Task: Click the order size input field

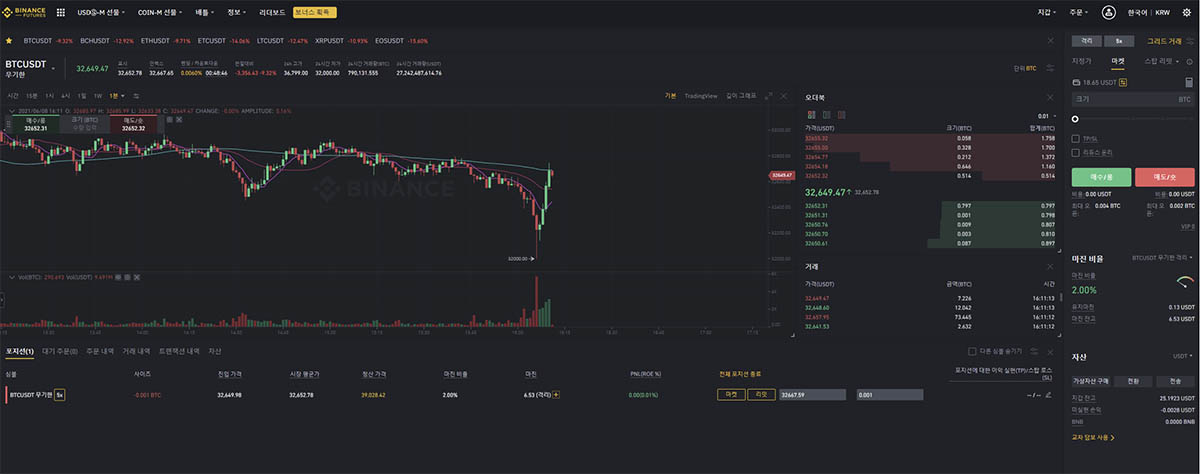Action: click(1133, 100)
